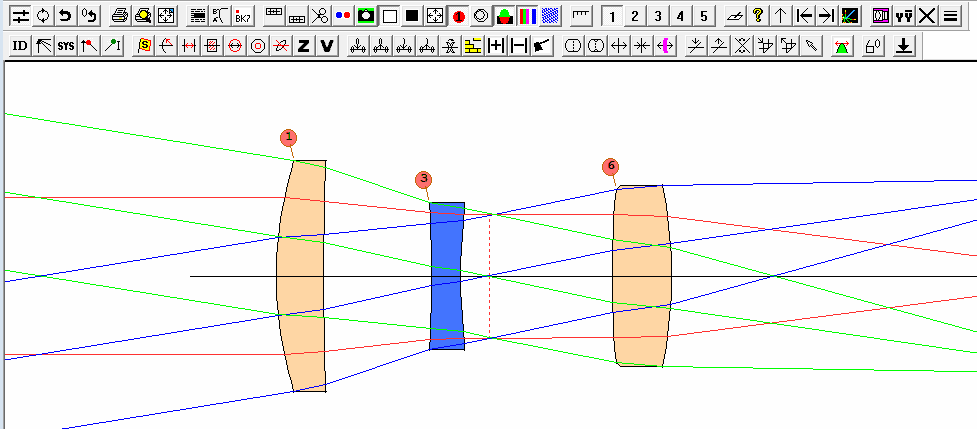
Task: Click the camera snapshot icon
Action: click(366, 16)
